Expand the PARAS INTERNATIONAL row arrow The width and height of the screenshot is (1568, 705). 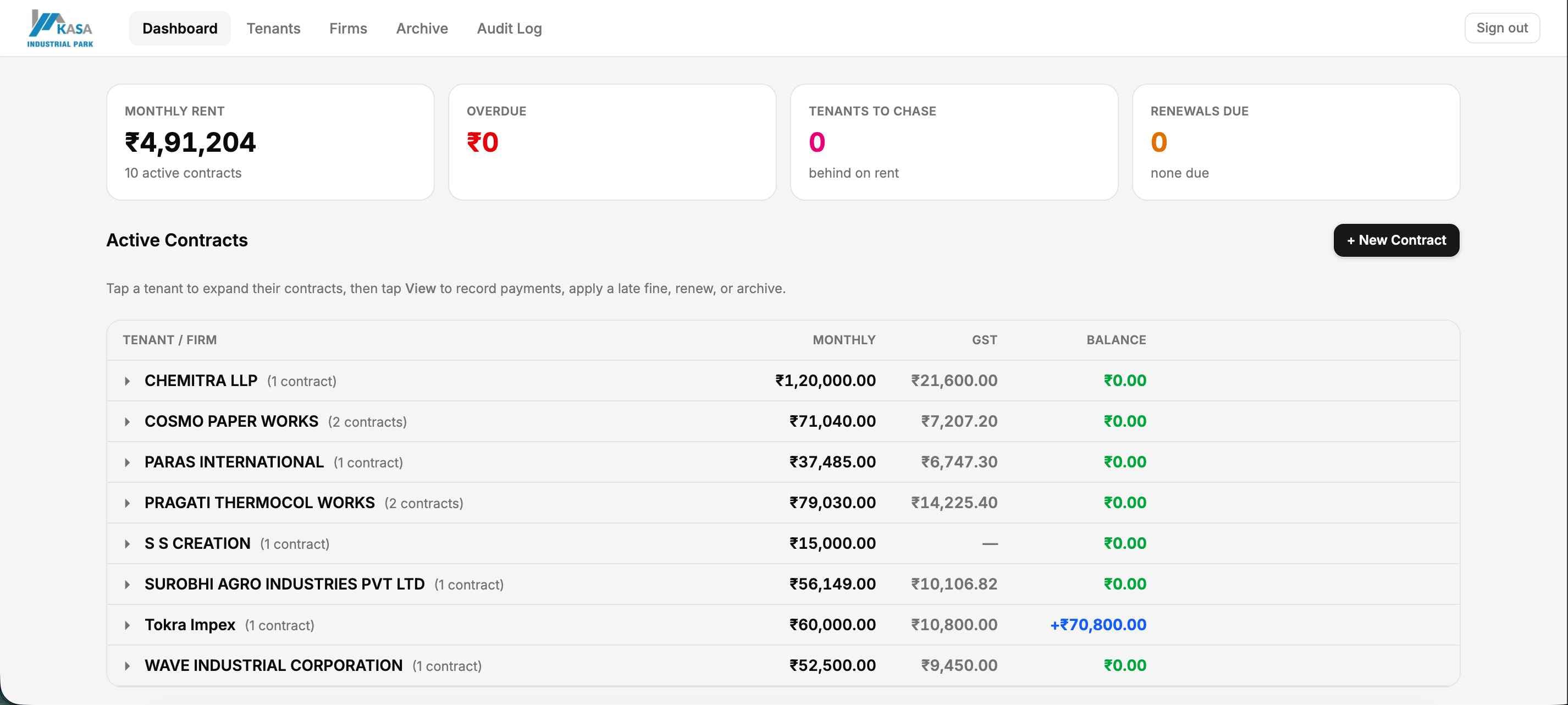click(127, 462)
